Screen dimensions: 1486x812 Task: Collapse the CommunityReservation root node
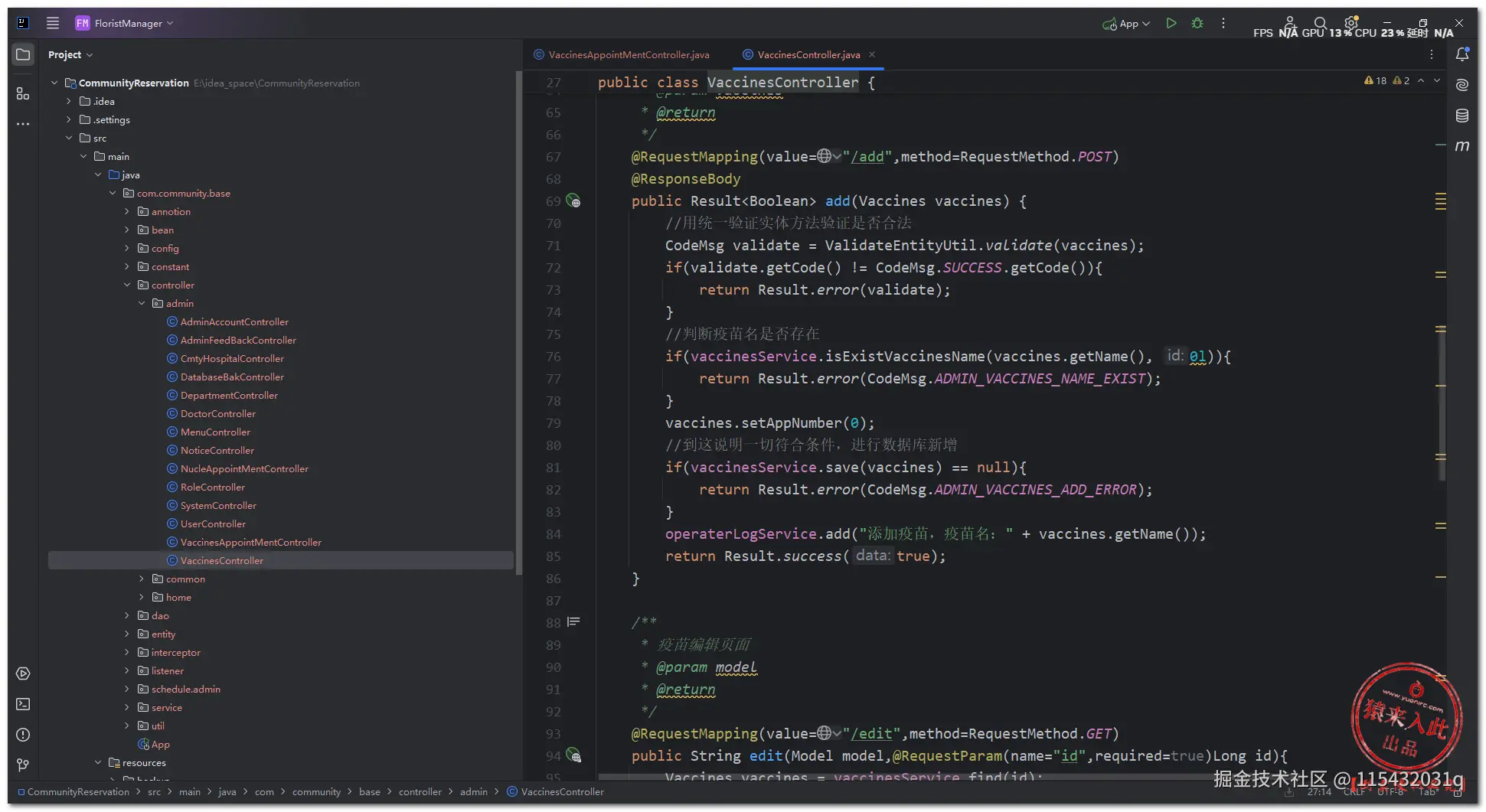[54, 83]
